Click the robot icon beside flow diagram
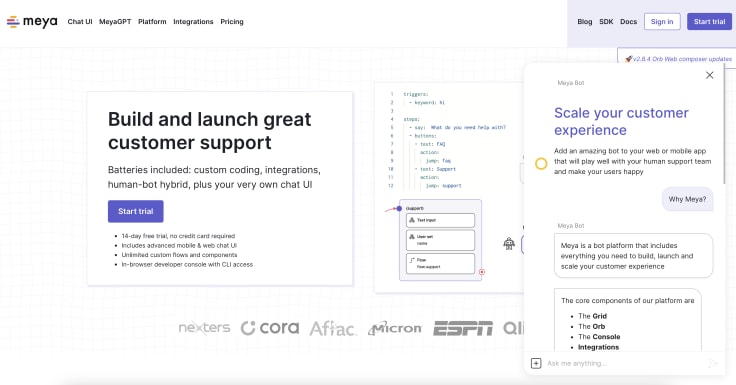This screenshot has width=736, height=385. pos(509,243)
